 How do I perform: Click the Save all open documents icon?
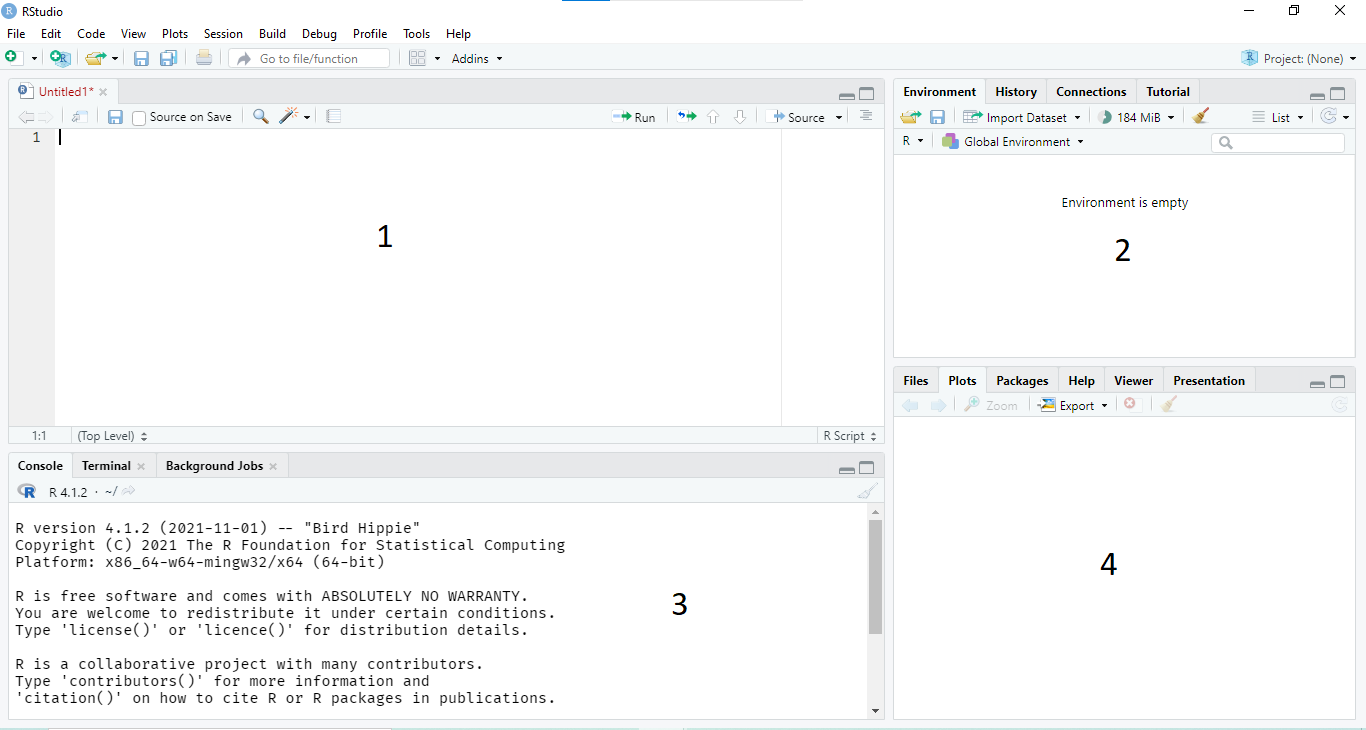168,59
